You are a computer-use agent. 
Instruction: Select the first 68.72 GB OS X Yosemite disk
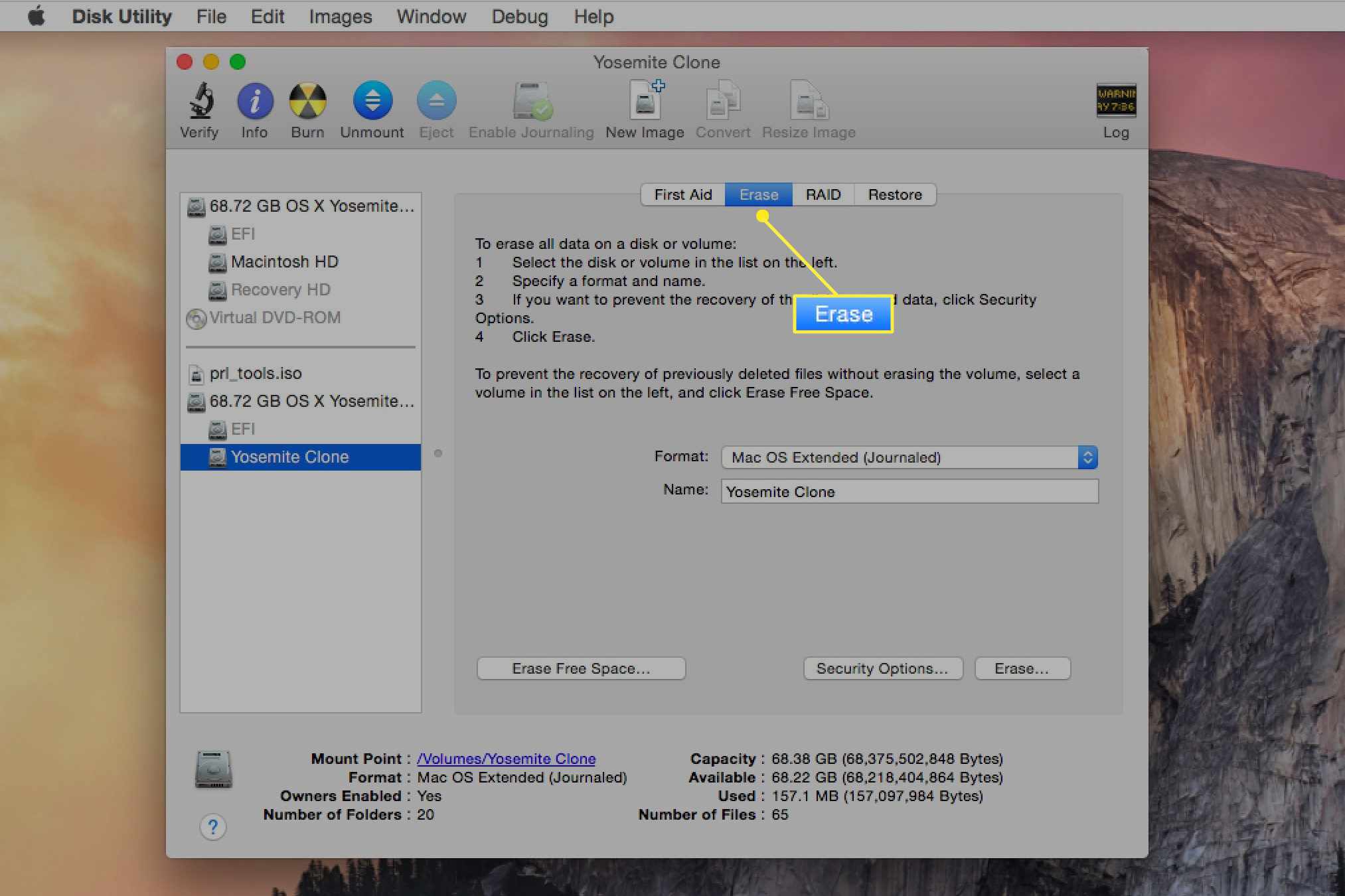click(x=301, y=206)
